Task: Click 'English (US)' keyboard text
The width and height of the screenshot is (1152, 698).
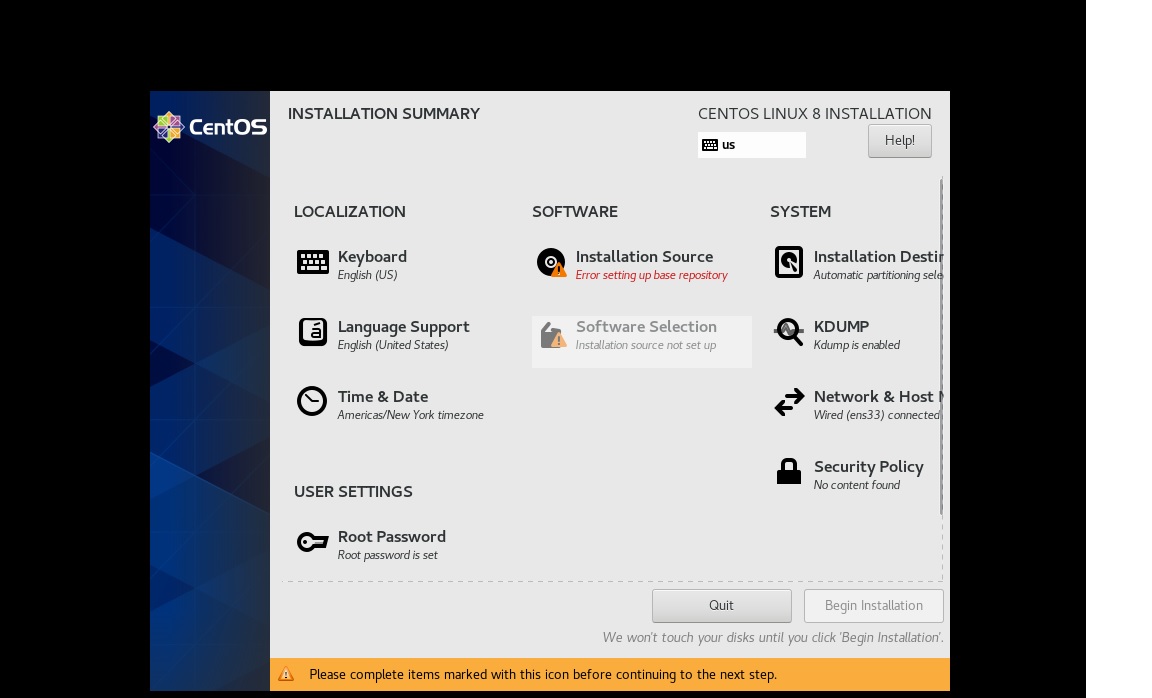Action: point(367,275)
